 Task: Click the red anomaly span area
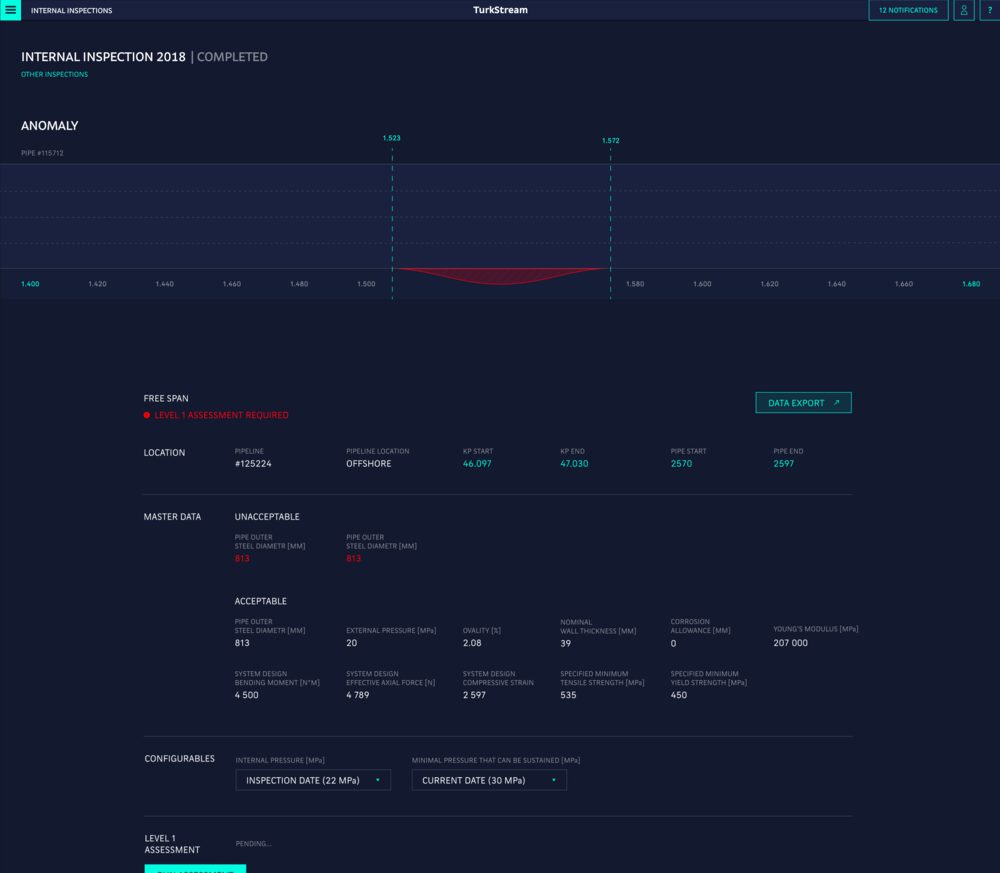click(x=500, y=276)
